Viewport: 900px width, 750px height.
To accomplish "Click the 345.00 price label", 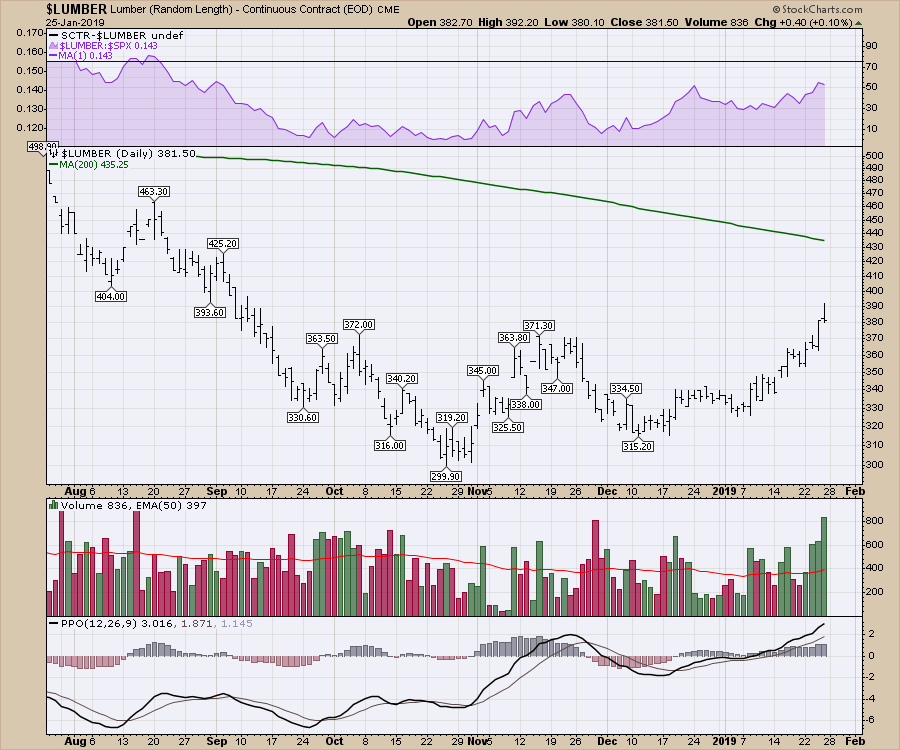I will click(483, 371).
